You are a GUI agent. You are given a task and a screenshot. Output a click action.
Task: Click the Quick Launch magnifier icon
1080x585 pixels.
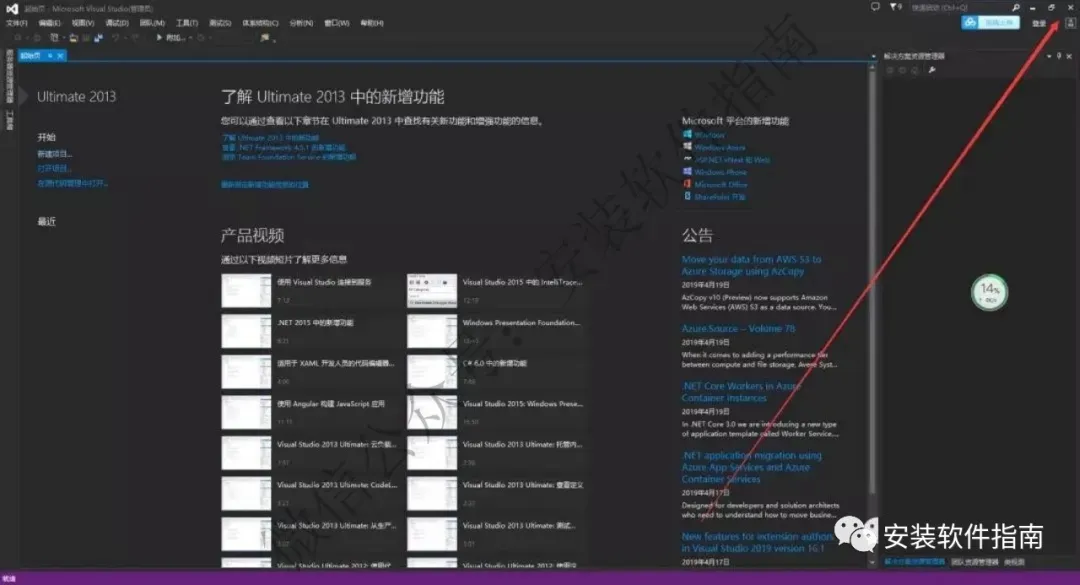coord(1015,8)
